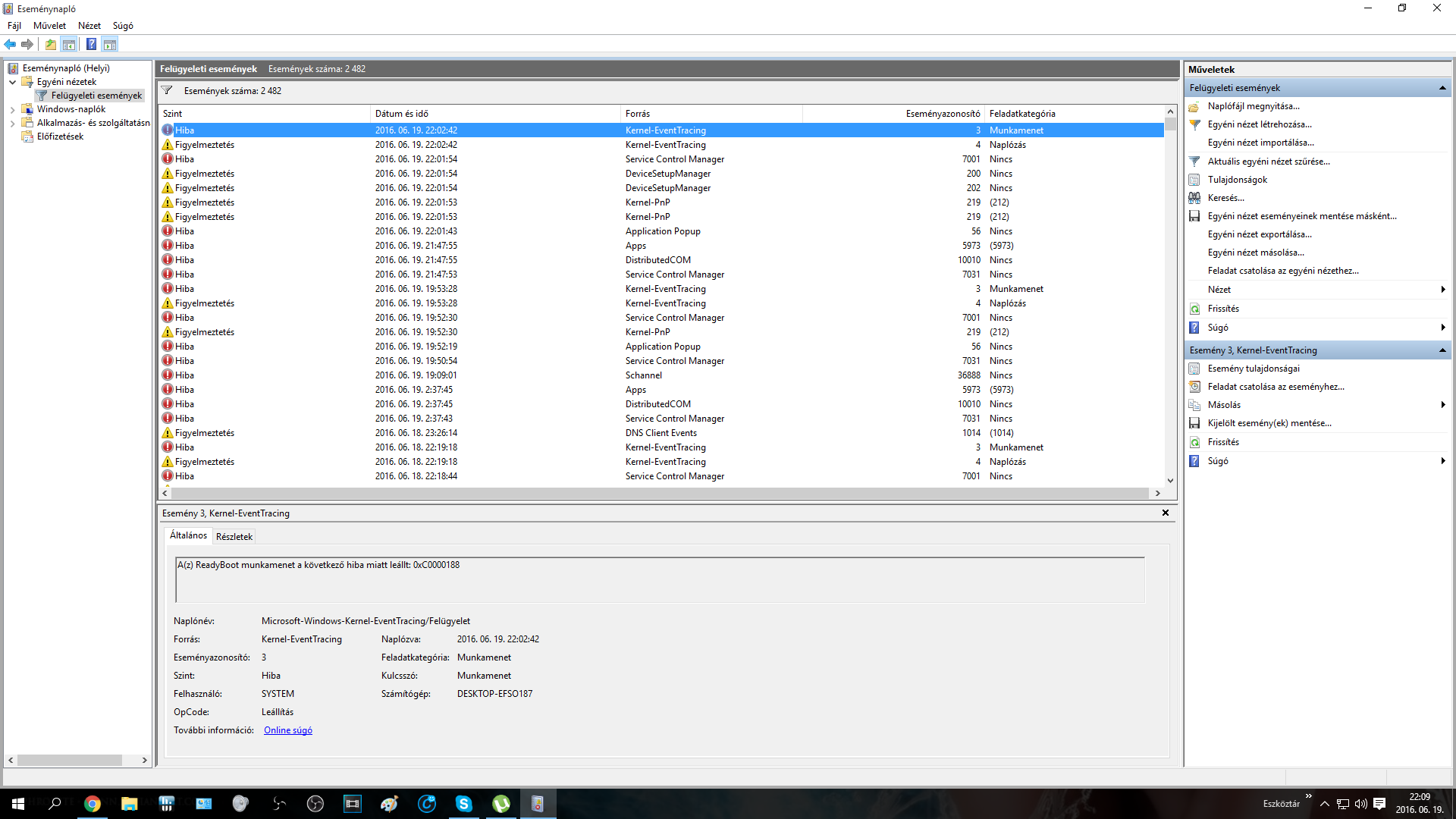Toggle the console tree pane toolbar button
Image resolution: width=1456 pixels, height=819 pixels.
(69, 44)
